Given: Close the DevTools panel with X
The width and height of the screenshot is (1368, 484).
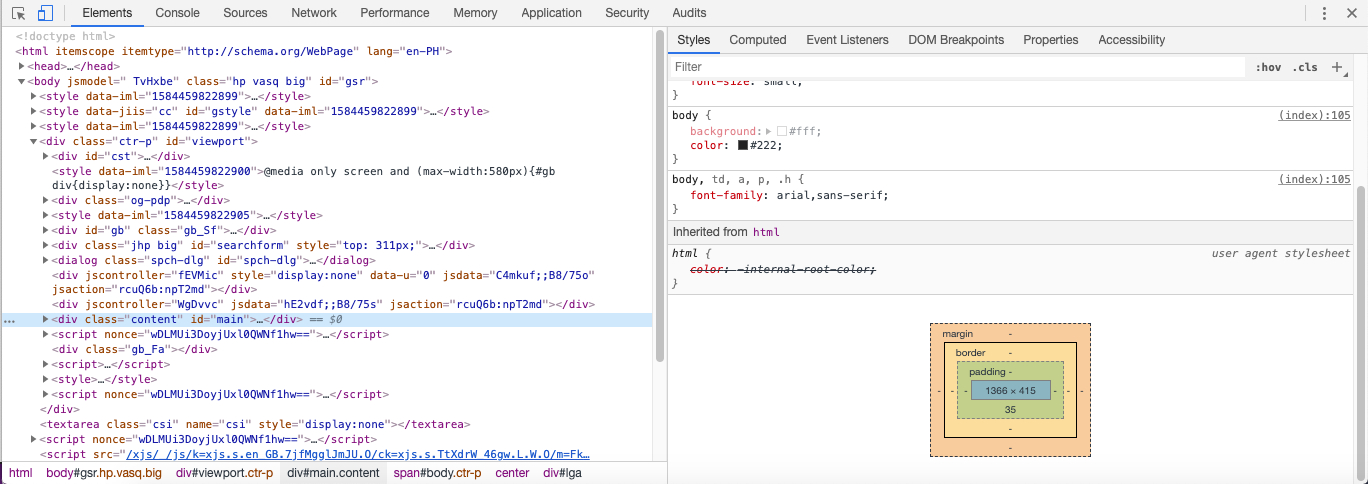Looking at the screenshot, I should tap(1351, 13).
